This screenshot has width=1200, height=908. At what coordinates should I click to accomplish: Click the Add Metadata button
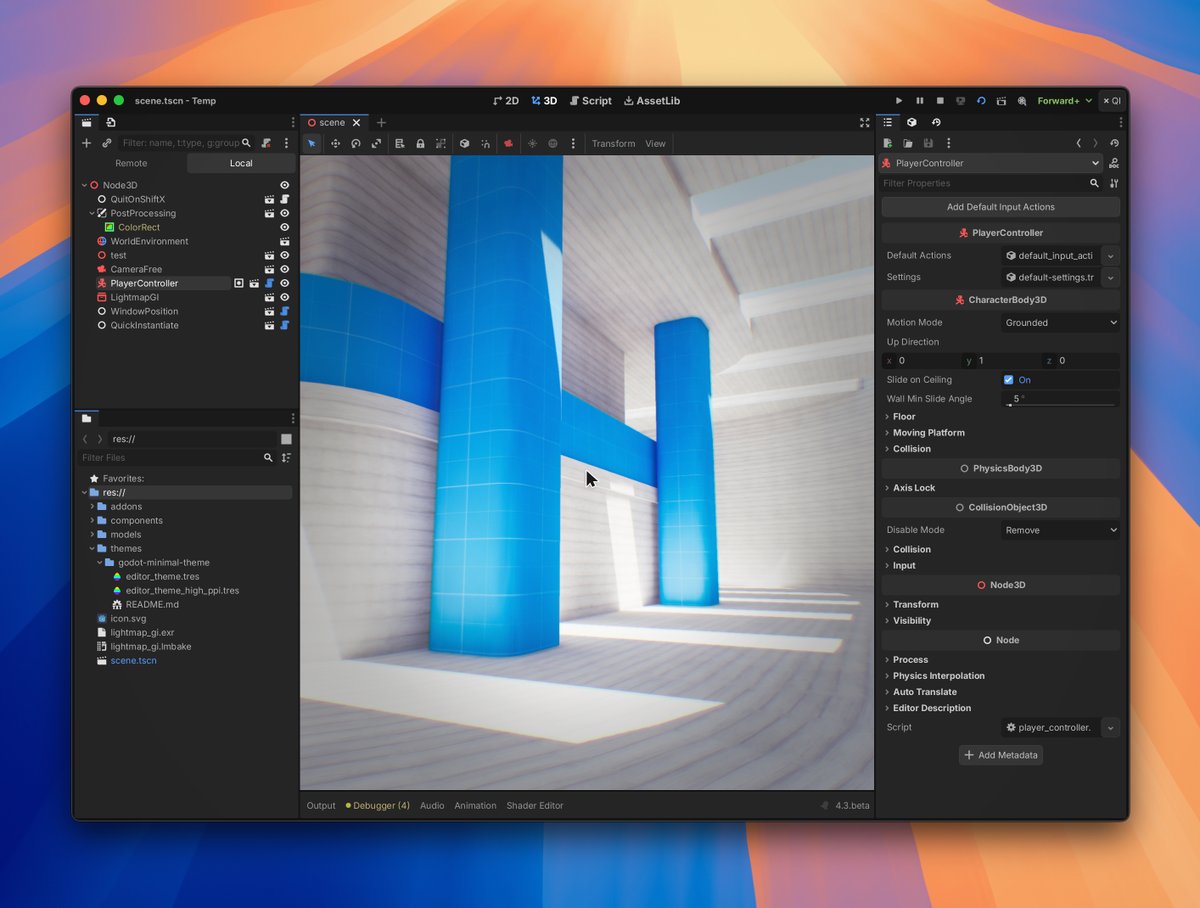[1001, 755]
